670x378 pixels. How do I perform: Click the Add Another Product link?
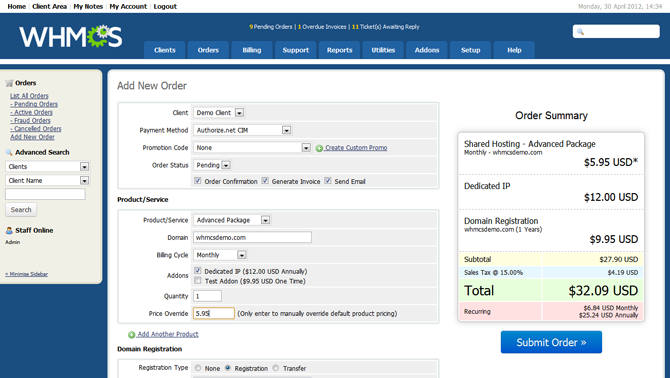(x=168, y=334)
